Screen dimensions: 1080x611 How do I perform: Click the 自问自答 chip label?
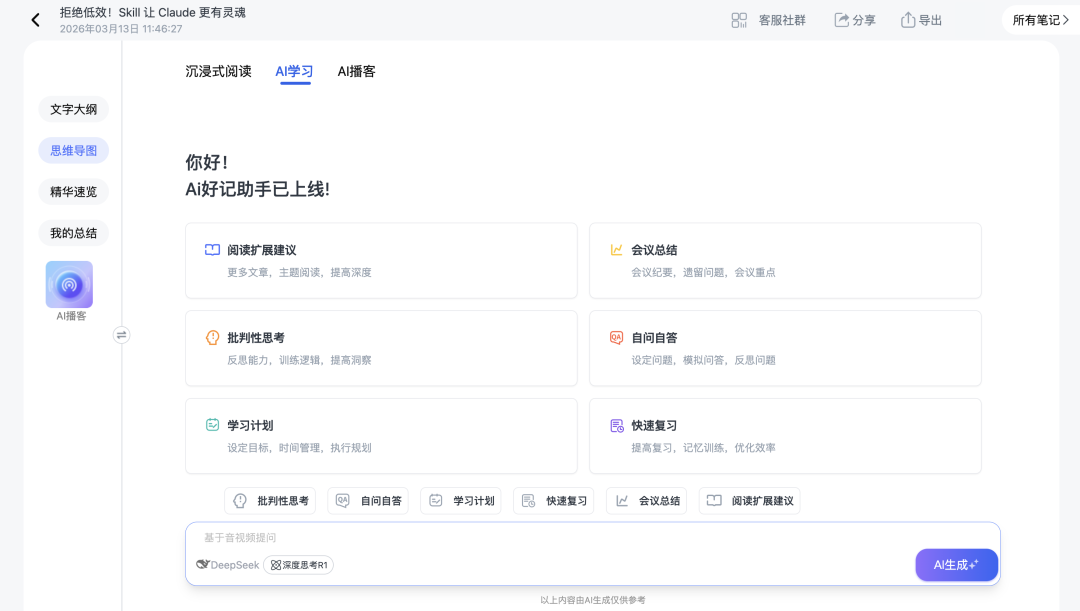381,501
